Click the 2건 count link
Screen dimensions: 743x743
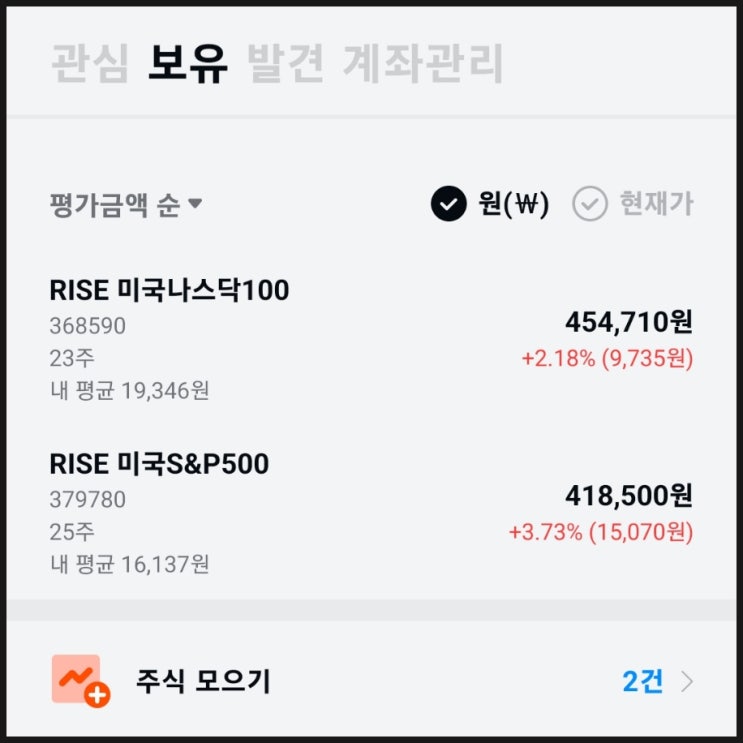tap(642, 681)
